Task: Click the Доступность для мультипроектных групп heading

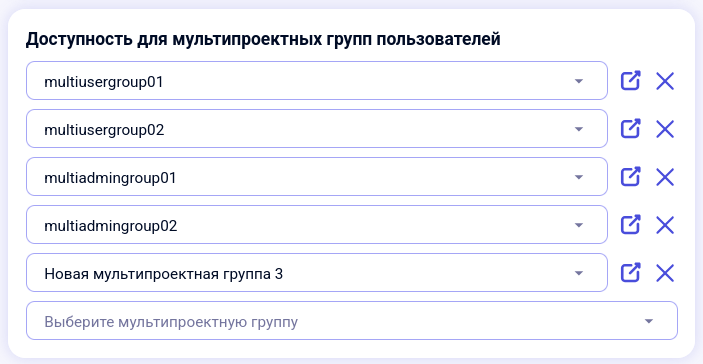Action: 263,40
